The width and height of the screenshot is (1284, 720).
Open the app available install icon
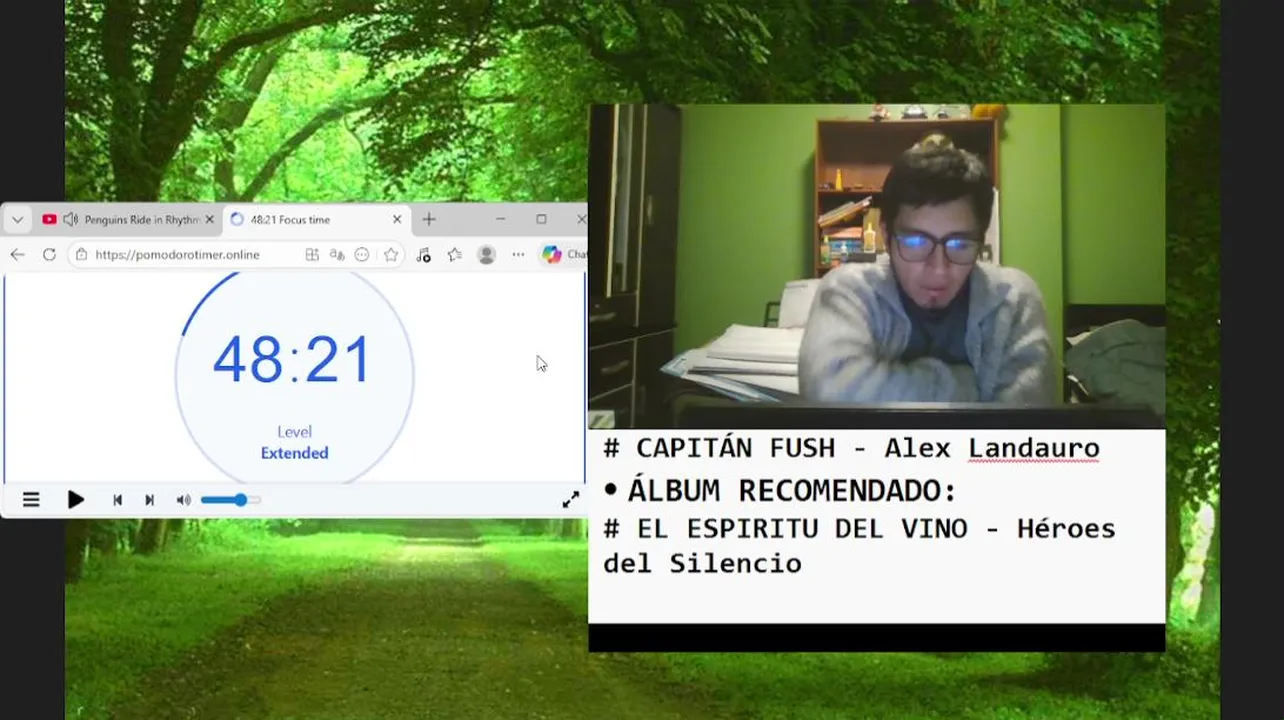pyautogui.click(x=312, y=255)
